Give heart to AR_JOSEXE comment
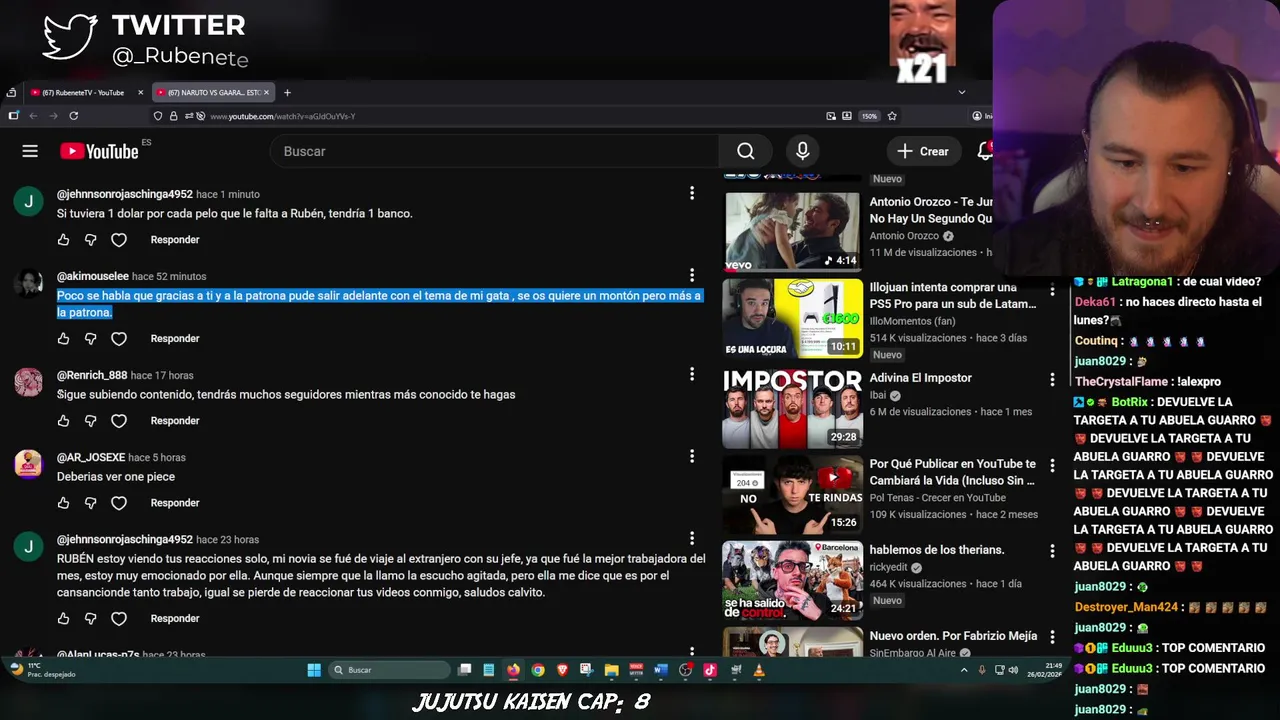1280x720 pixels. 119,503
